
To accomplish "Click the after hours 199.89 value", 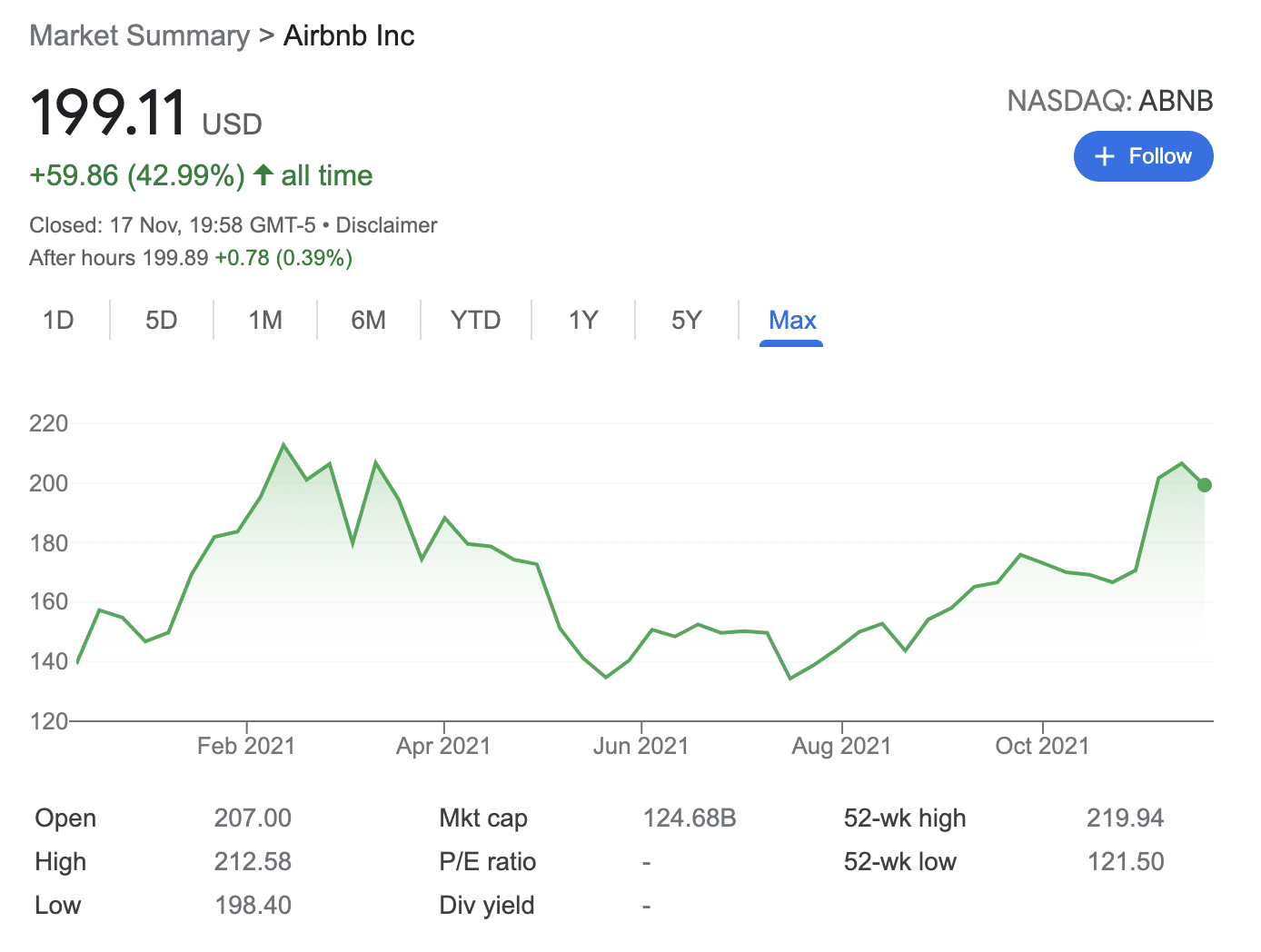I will (x=175, y=258).
